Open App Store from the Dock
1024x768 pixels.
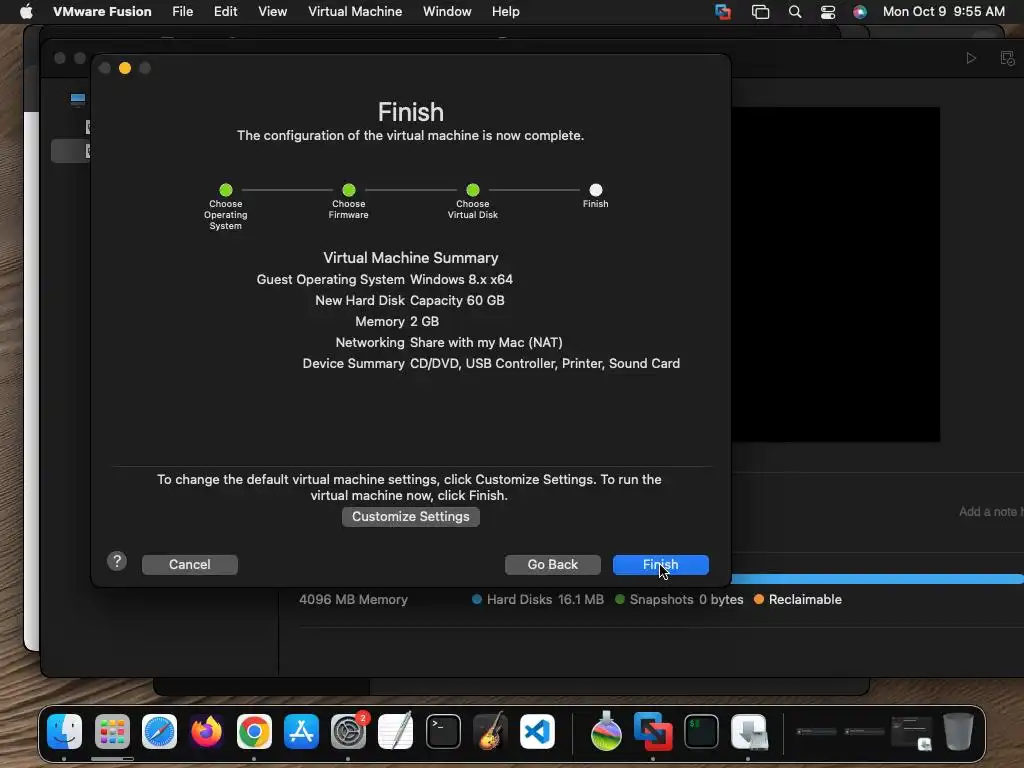(301, 731)
